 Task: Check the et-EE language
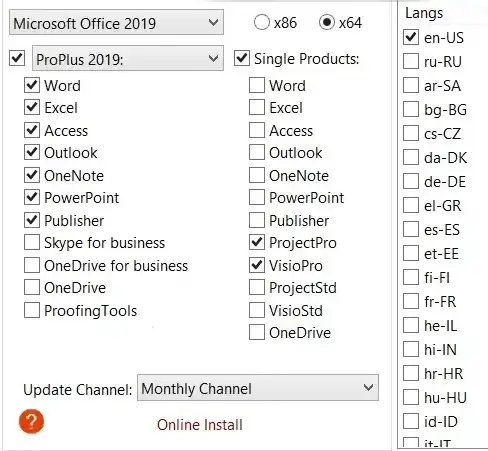click(x=411, y=253)
